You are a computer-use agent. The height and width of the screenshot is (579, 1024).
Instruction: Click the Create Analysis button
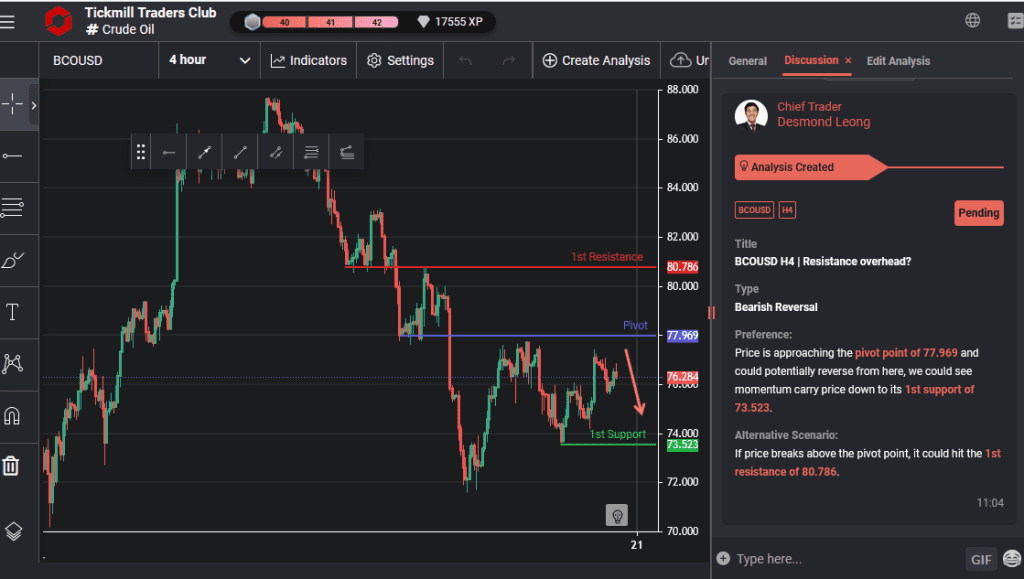point(596,60)
